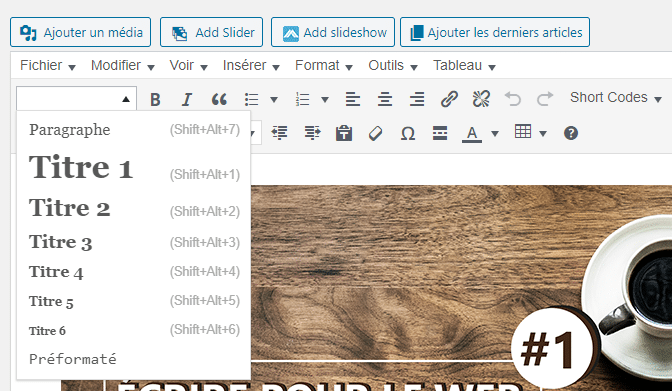
Task: Expand numbered list style options arrow
Action: (325, 100)
